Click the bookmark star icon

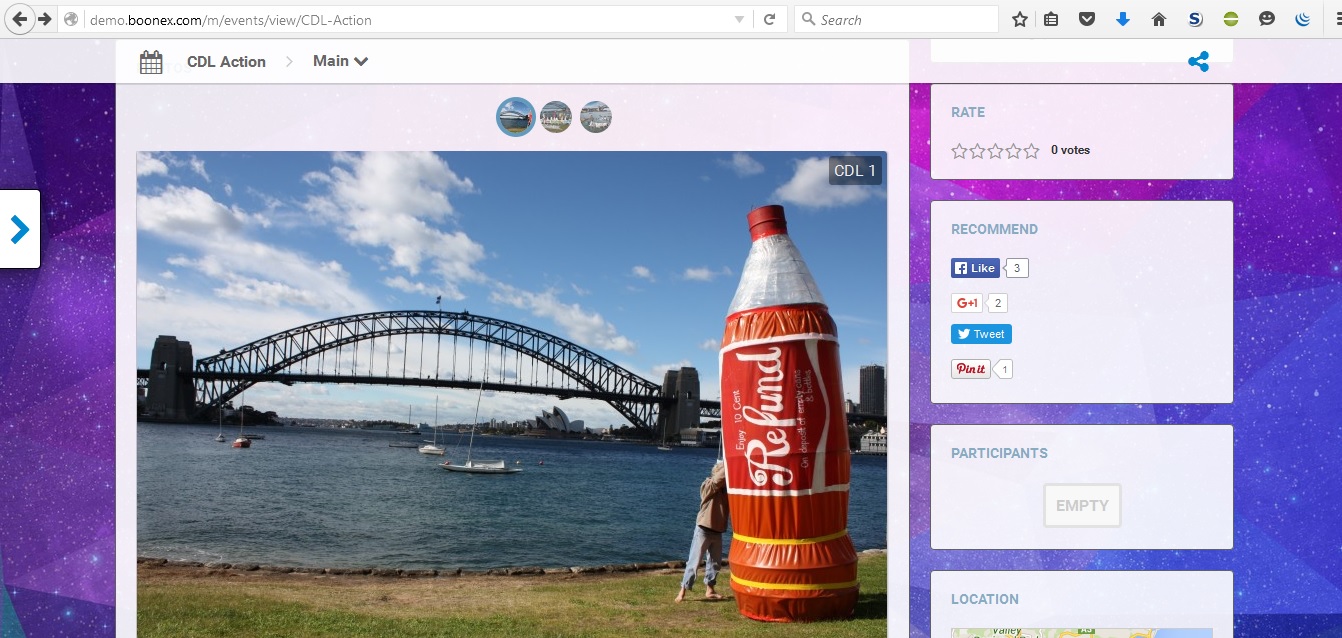[x=1019, y=19]
